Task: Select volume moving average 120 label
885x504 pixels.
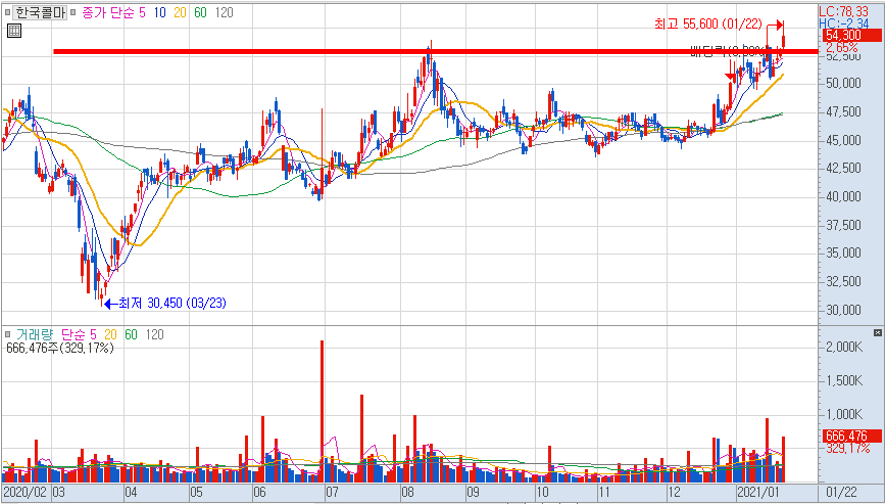Action: tap(154, 335)
